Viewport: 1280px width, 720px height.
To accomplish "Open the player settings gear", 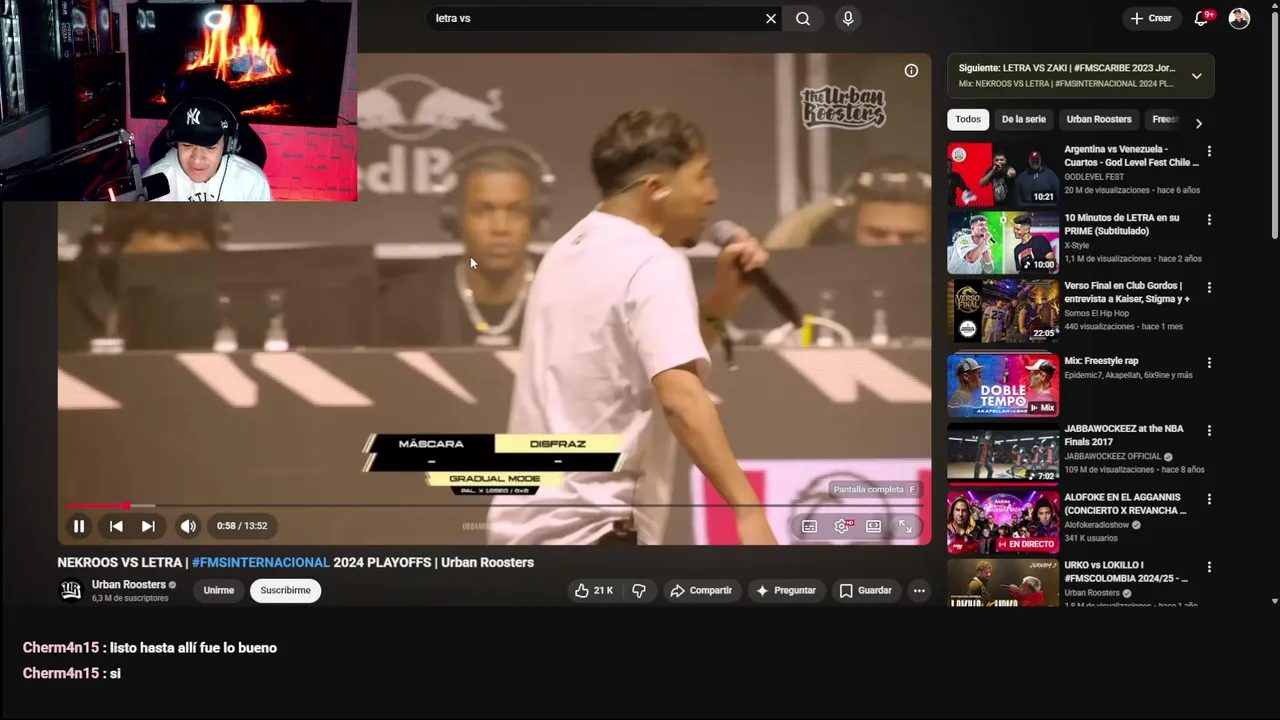I will coord(842,526).
